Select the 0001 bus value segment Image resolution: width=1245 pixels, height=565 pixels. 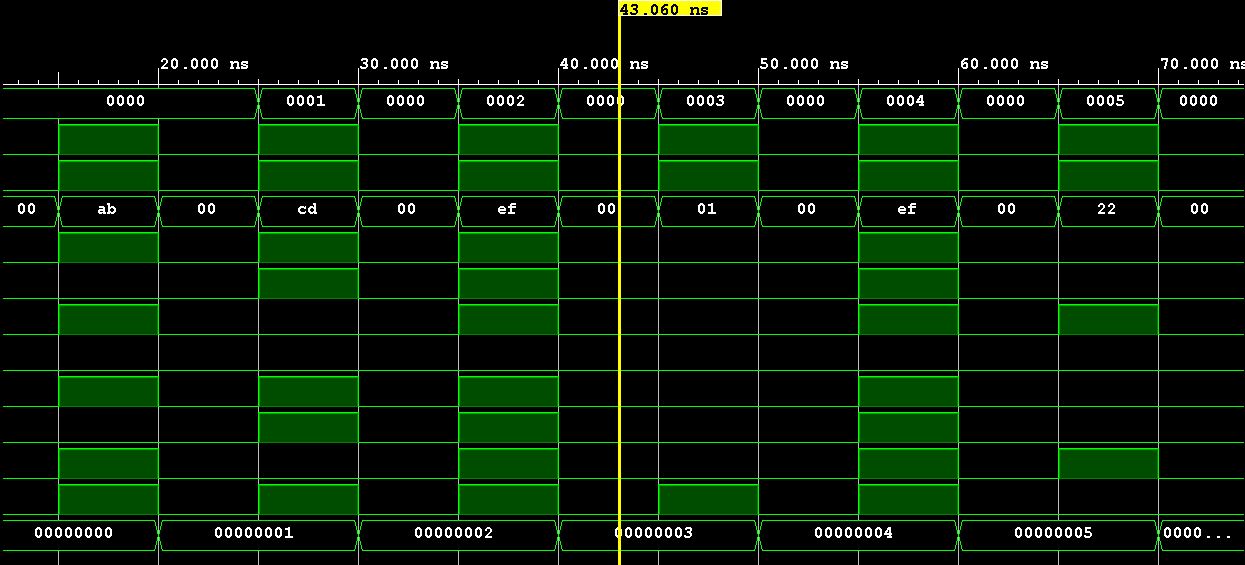point(307,101)
